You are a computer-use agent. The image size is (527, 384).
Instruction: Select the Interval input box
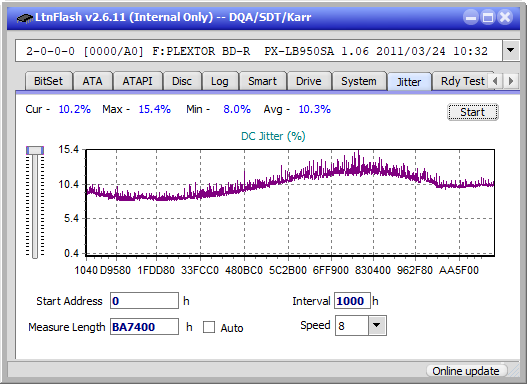pos(352,300)
